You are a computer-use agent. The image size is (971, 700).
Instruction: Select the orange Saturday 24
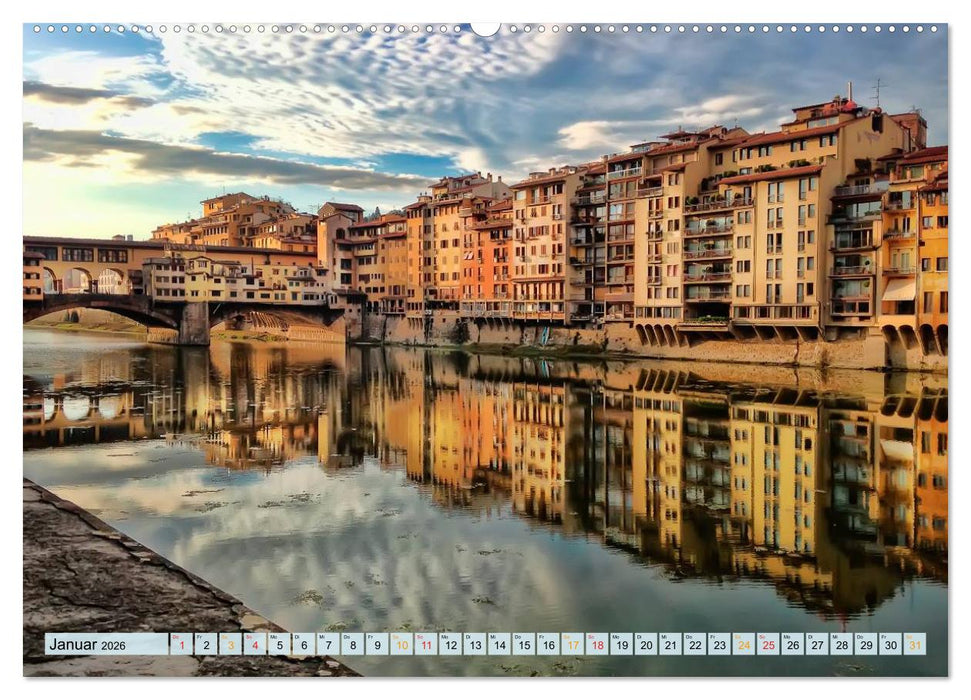(745, 644)
